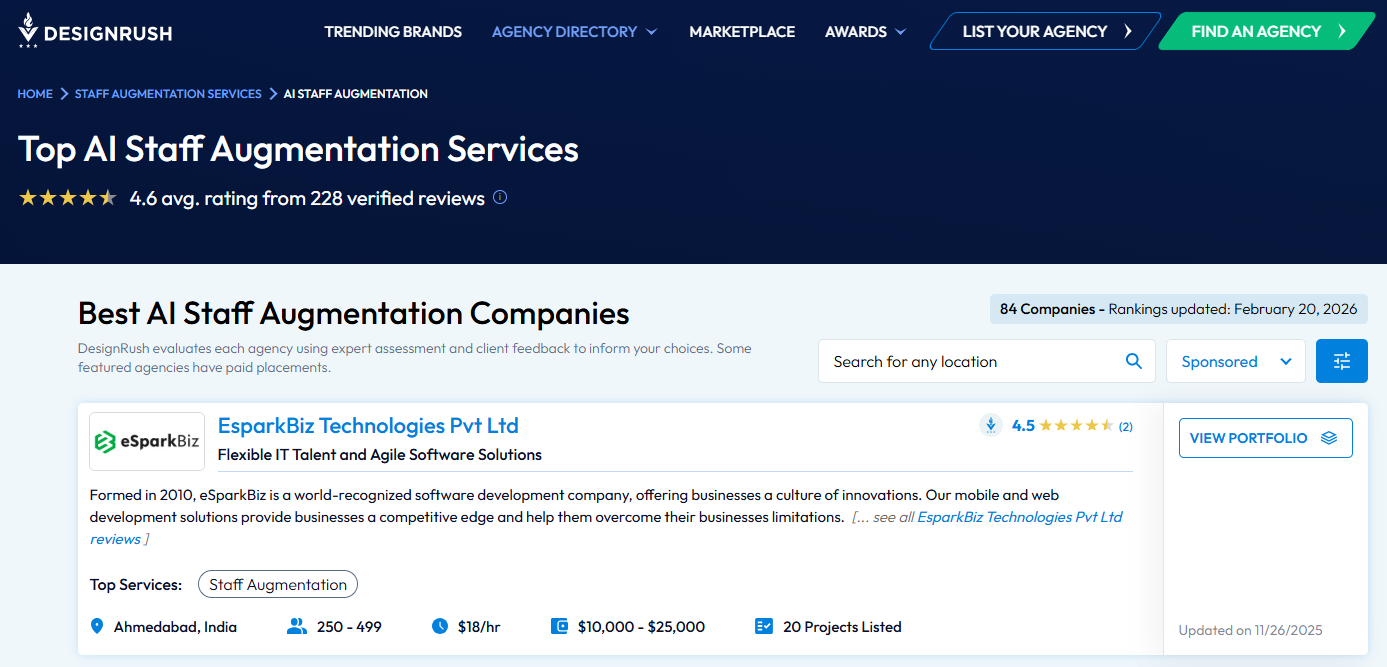Focus the Search for any location field
This screenshot has height=667, width=1387.
click(x=986, y=361)
